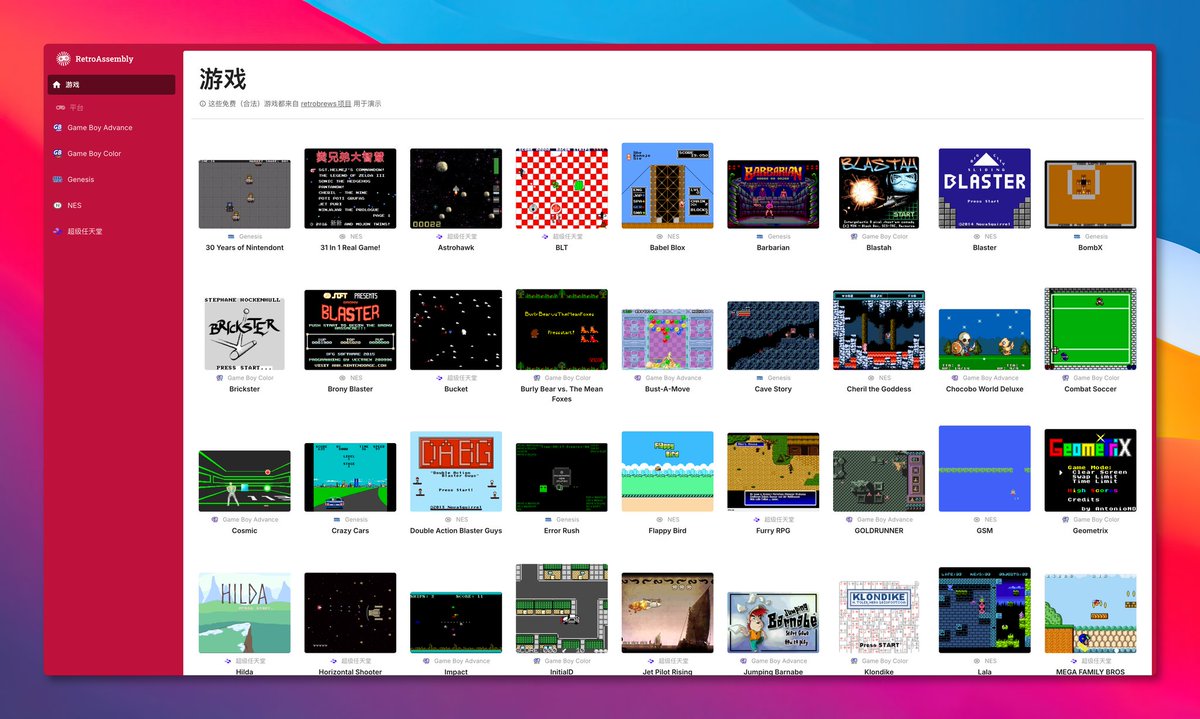Click the platform icon under BLT
The image size is (1200, 719).
[x=545, y=237]
